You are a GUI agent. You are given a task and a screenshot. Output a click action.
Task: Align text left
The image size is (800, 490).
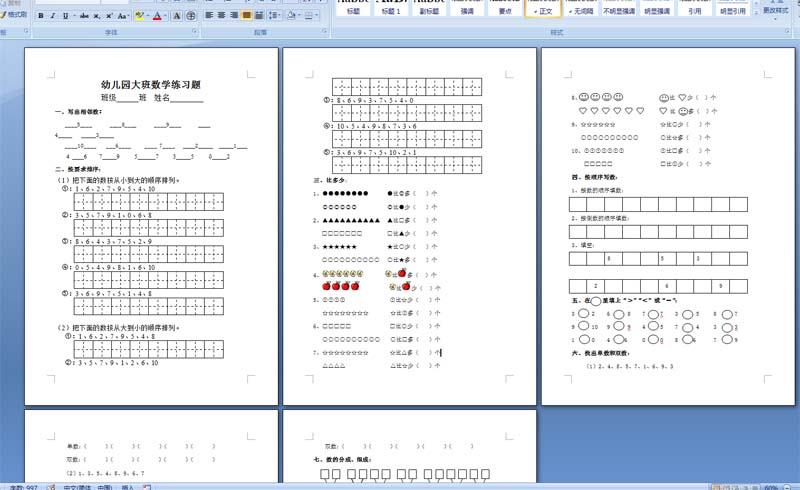(x=209, y=15)
